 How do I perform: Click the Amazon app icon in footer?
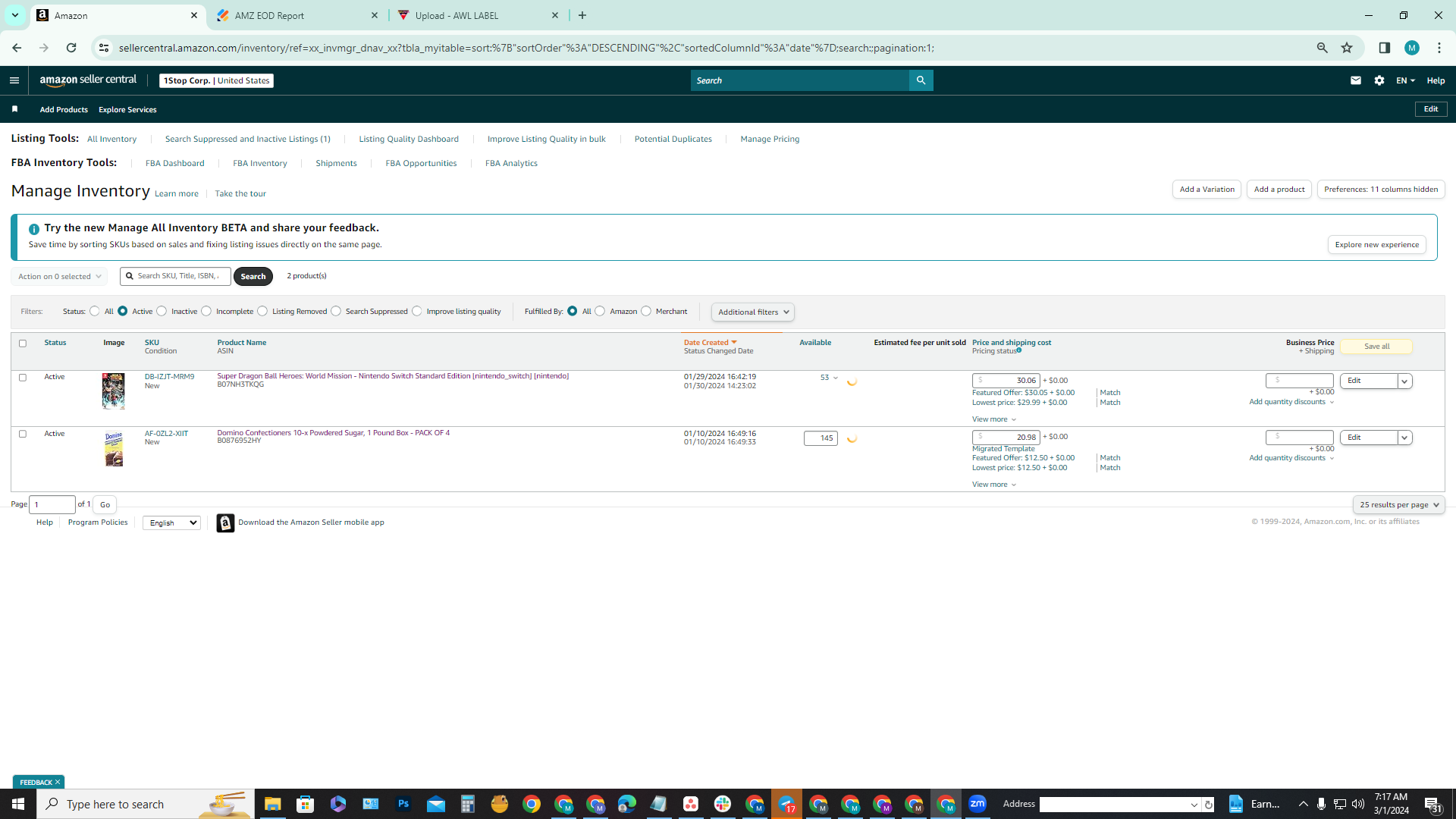pyautogui.click(x=225, y=523)
